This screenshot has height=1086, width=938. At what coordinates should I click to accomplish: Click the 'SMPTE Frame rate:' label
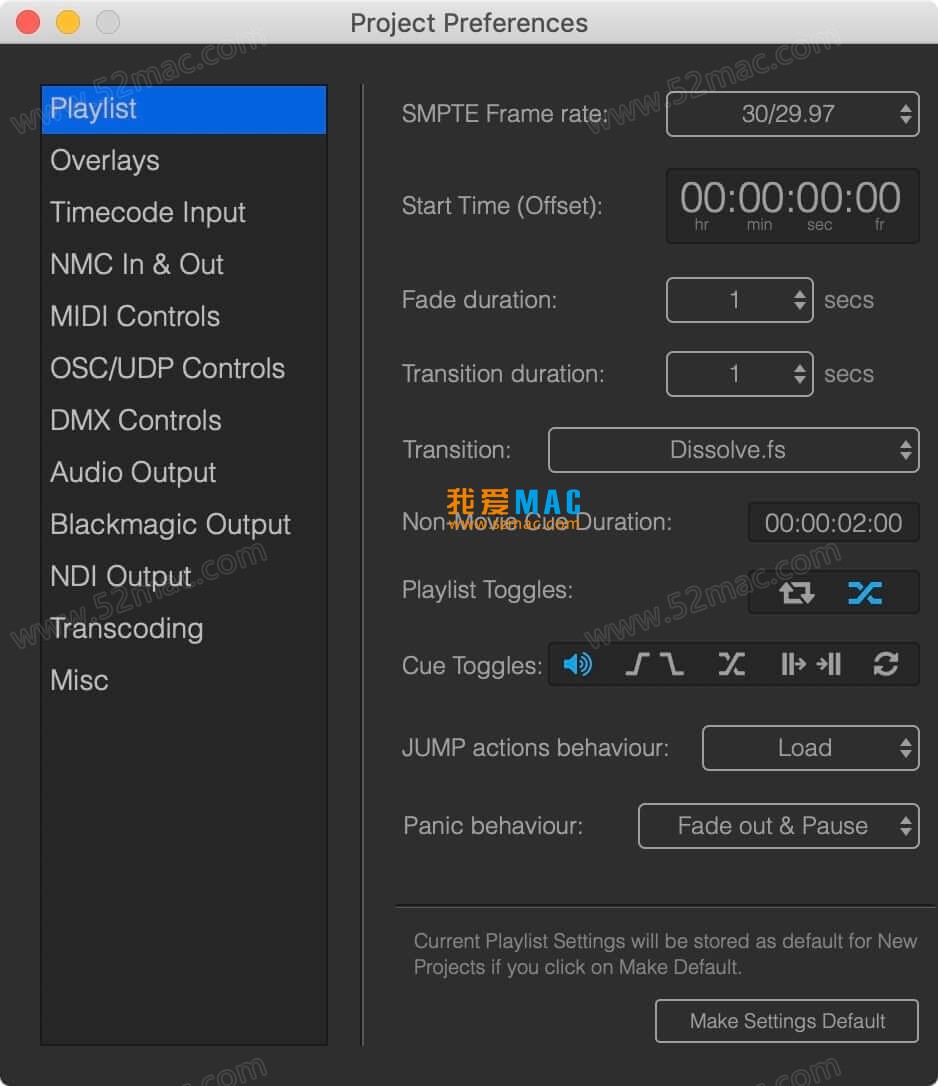click(504, 114)
